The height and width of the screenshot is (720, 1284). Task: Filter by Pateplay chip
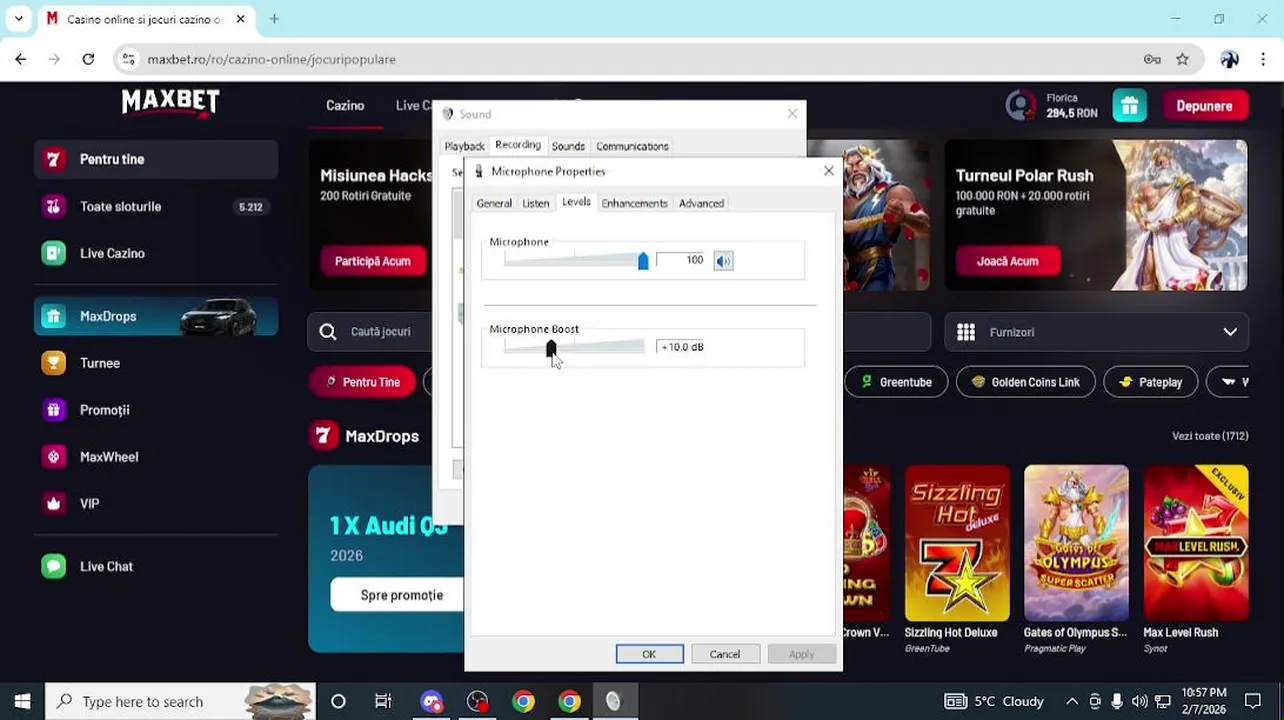pyautogui.click(x=1151, y=382)
